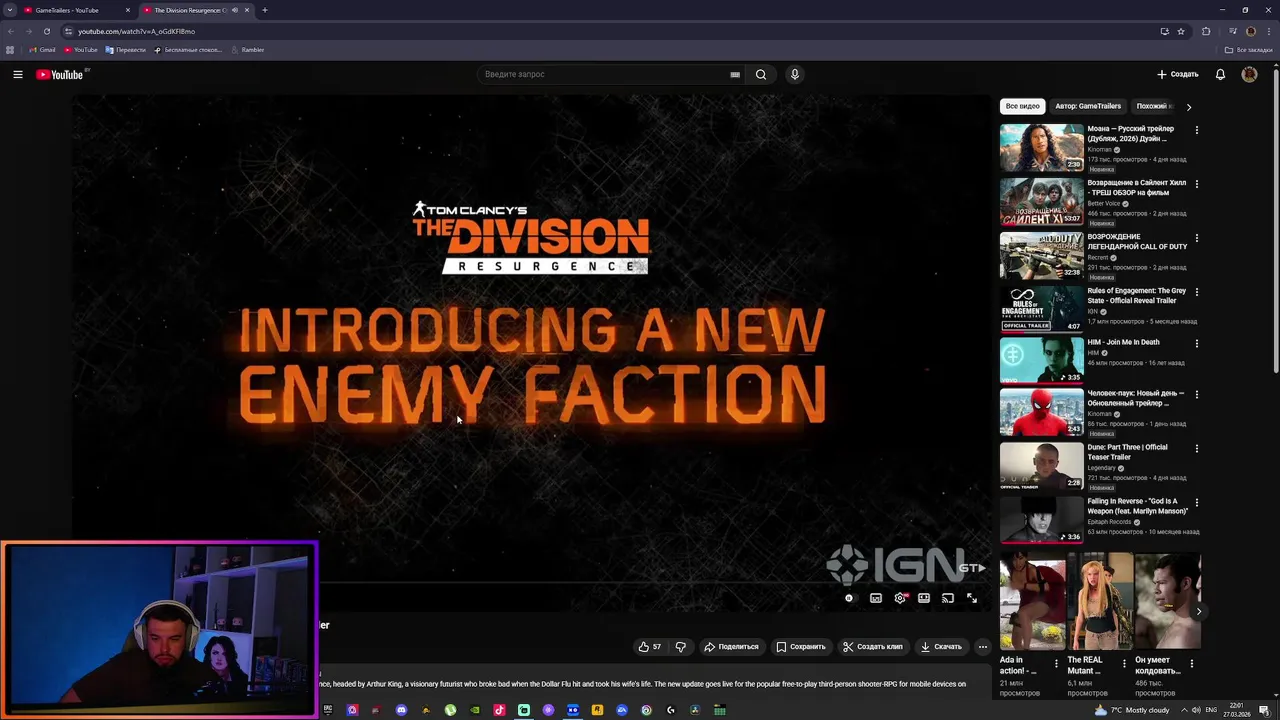Open Dune: Part Three teaser trailer thumbnail

(1041, 466)
